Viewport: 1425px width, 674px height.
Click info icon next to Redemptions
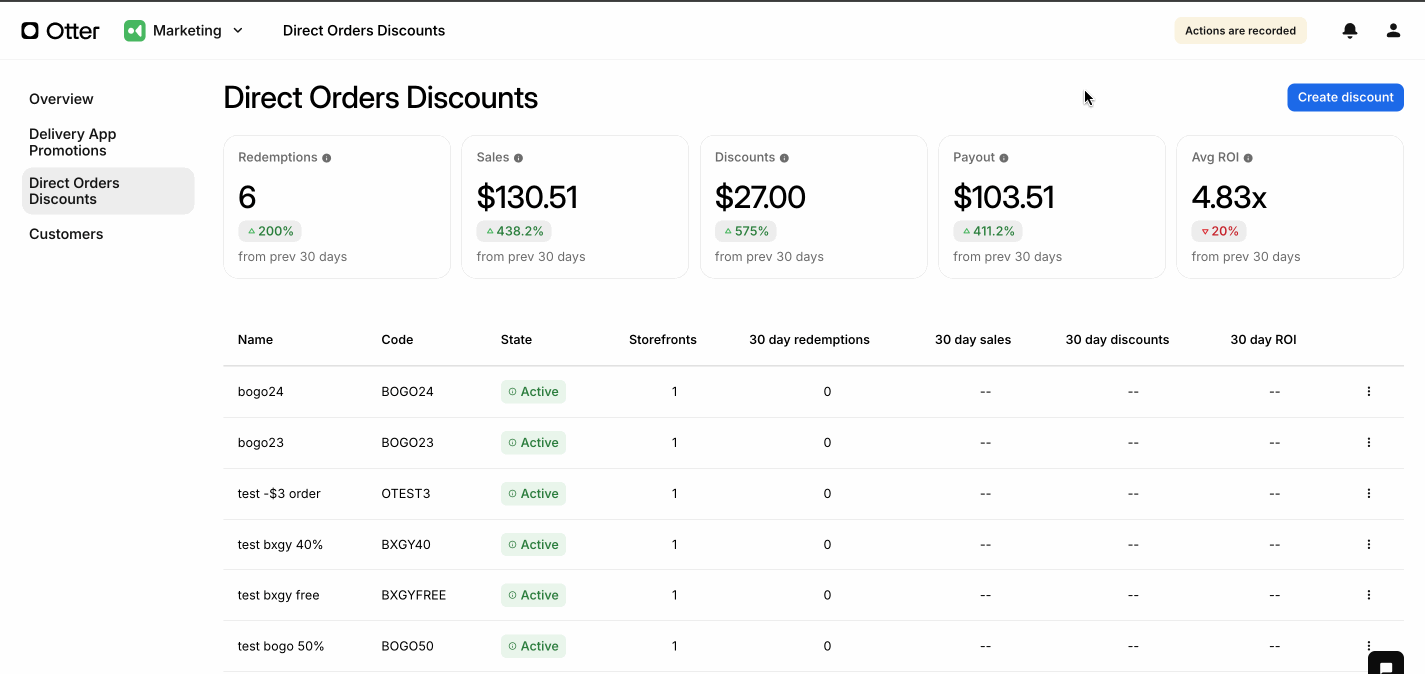[x=327, y=158]
